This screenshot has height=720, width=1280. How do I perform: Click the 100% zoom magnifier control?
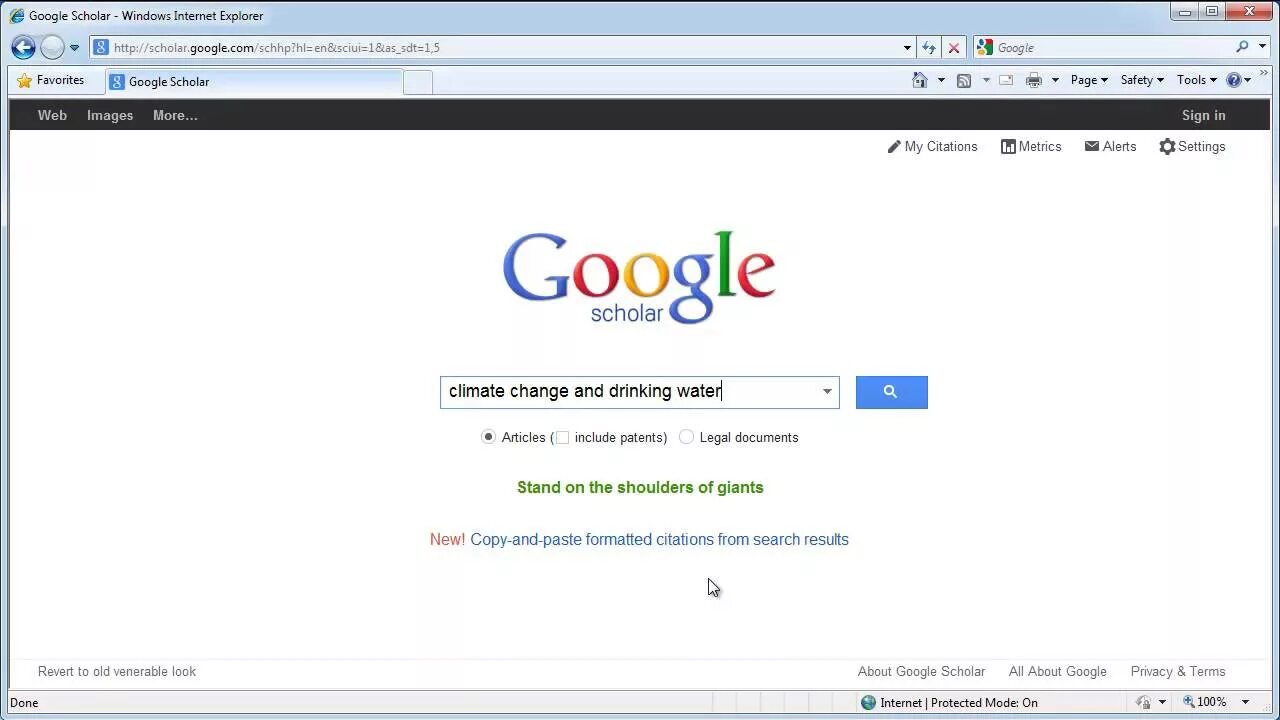(x=1205, y=702)
